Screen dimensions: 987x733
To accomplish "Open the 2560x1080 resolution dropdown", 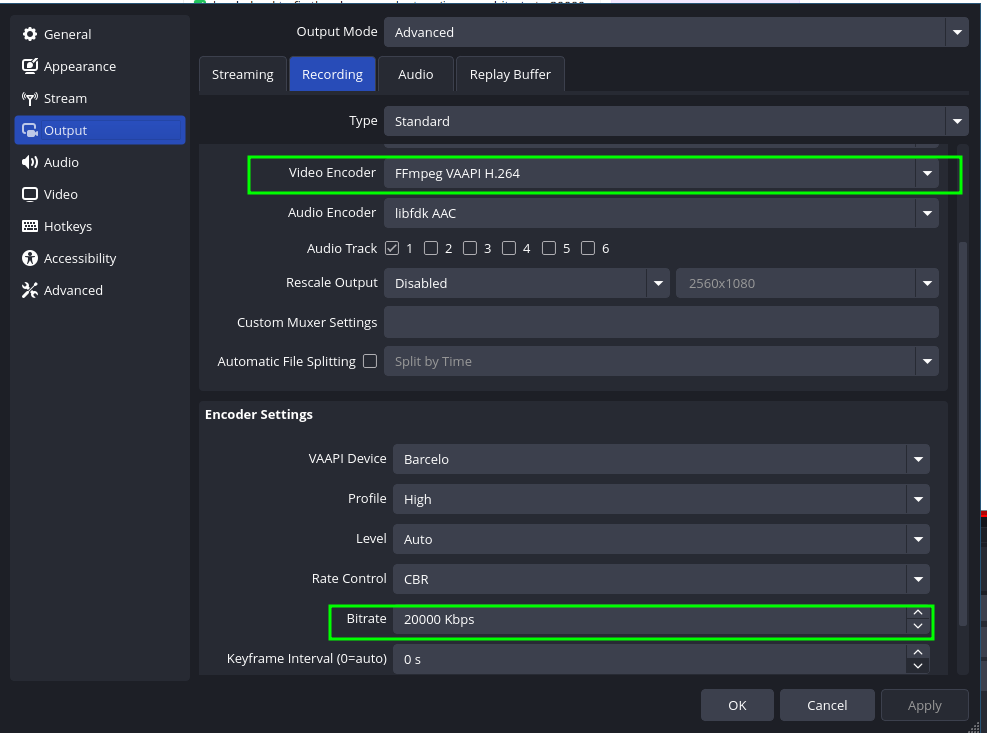I will point(807,283).
